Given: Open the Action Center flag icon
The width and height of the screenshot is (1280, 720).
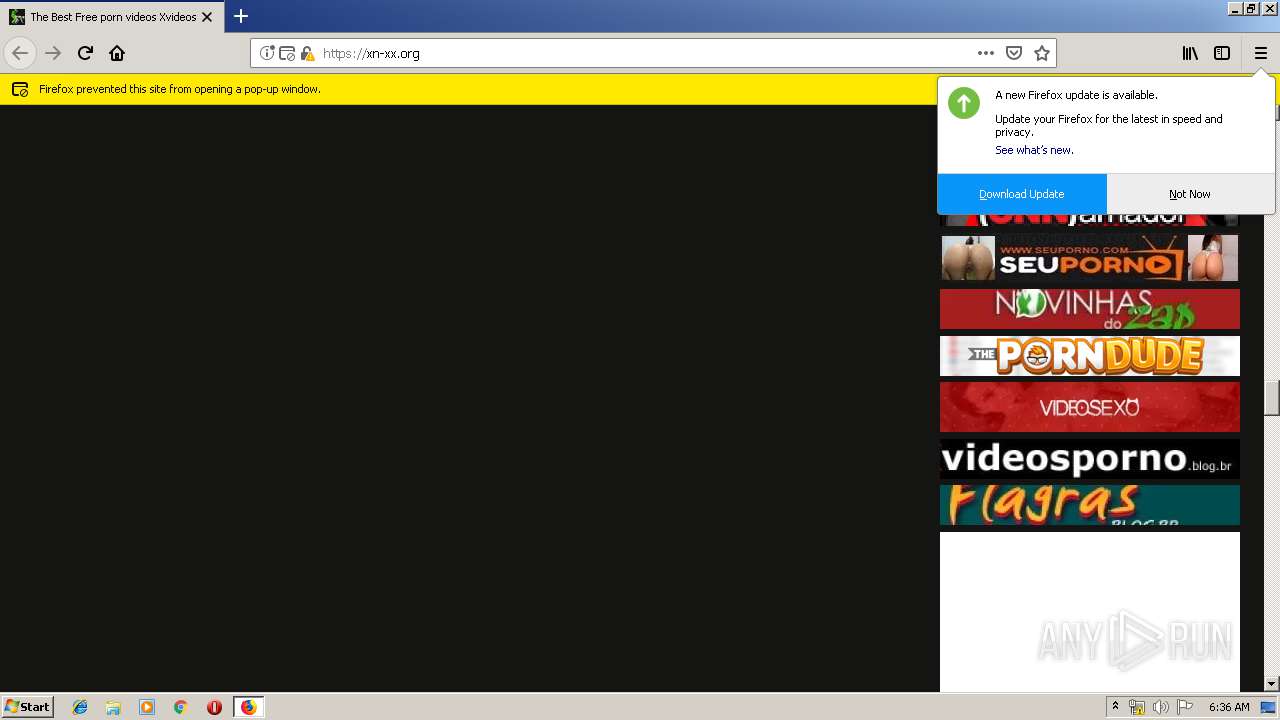Looking at the screenshot, I should (x=1185, y=707).
